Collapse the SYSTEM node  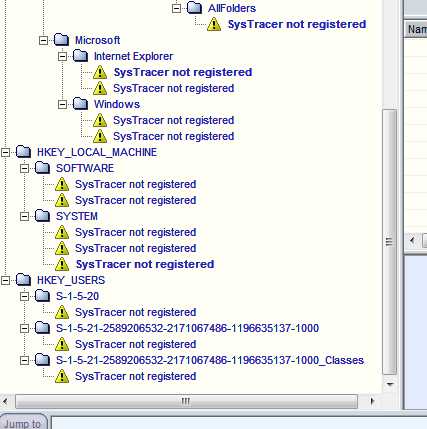click(24, 216)
